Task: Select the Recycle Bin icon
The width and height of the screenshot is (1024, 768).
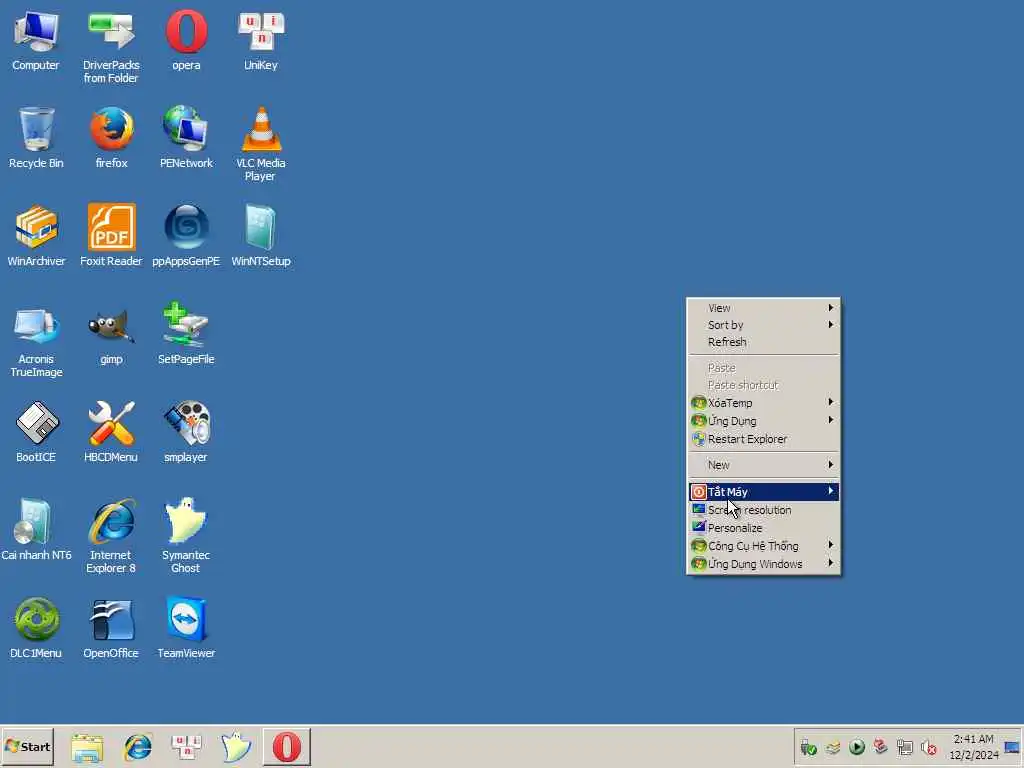Action: click(x=36, y=138)
